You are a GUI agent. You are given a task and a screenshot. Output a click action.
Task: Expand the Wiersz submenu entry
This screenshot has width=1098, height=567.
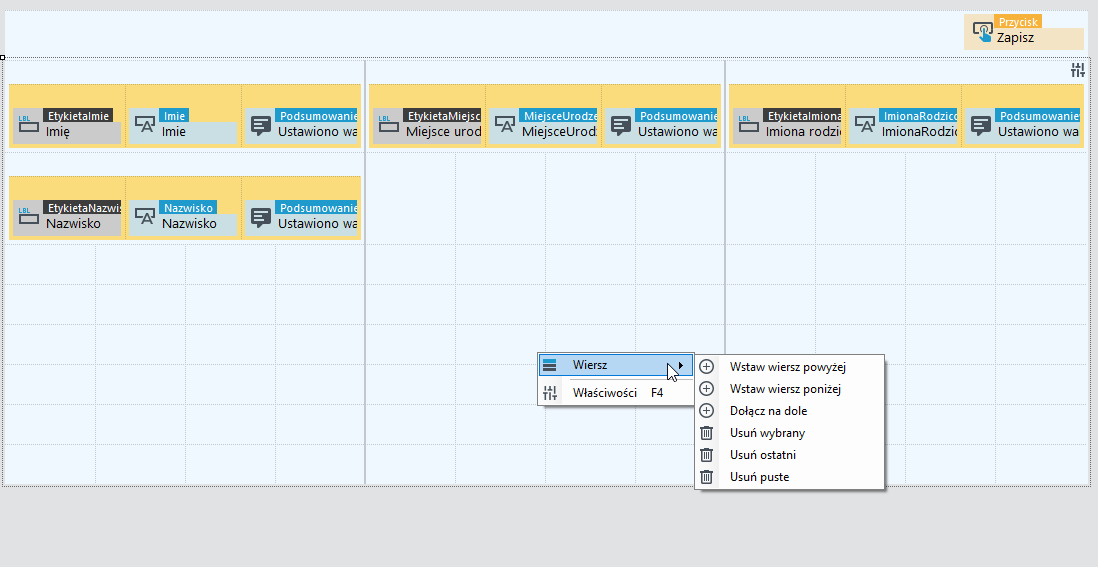(616, 365)
